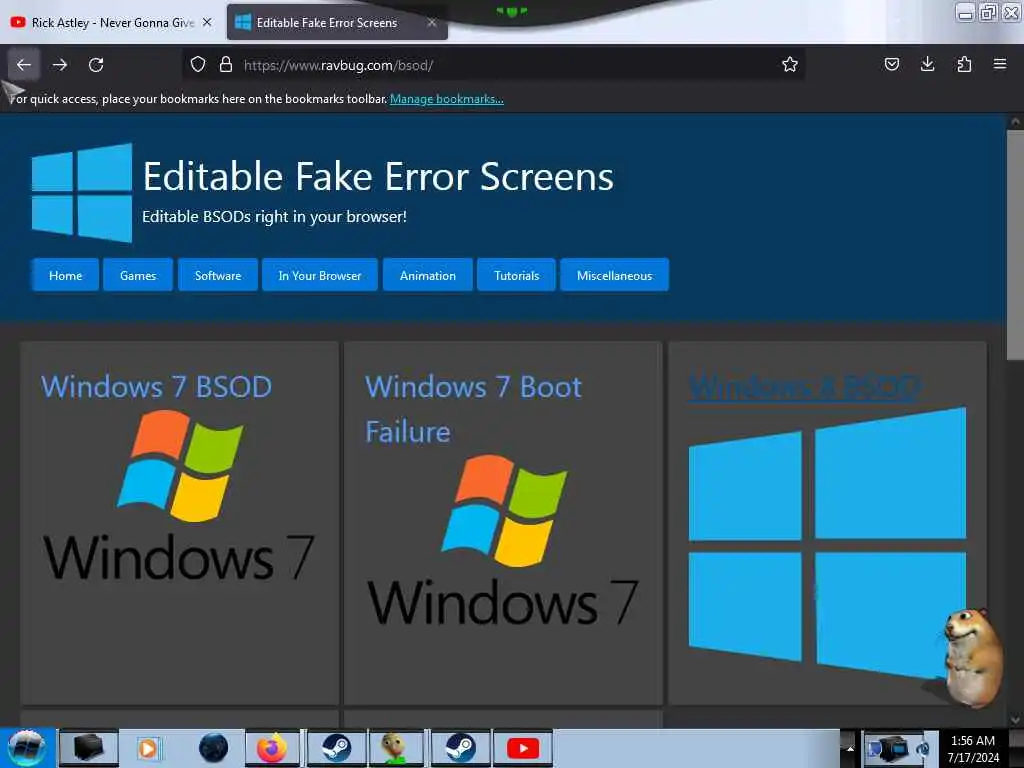The height and width of the screenshot is (768, 1024).
Task: Click the scrollbar up arrow
Action: 1015,121
